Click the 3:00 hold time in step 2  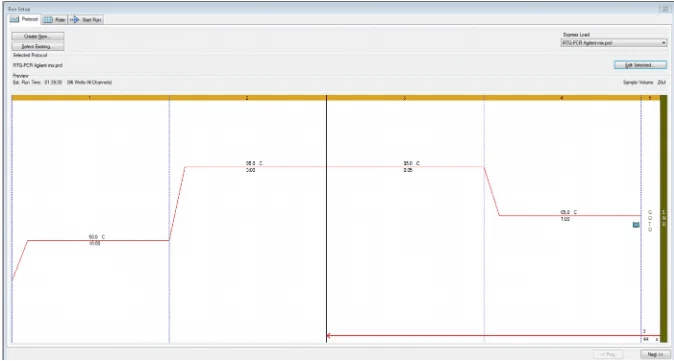pyautogui.click(x=250, y=170)
